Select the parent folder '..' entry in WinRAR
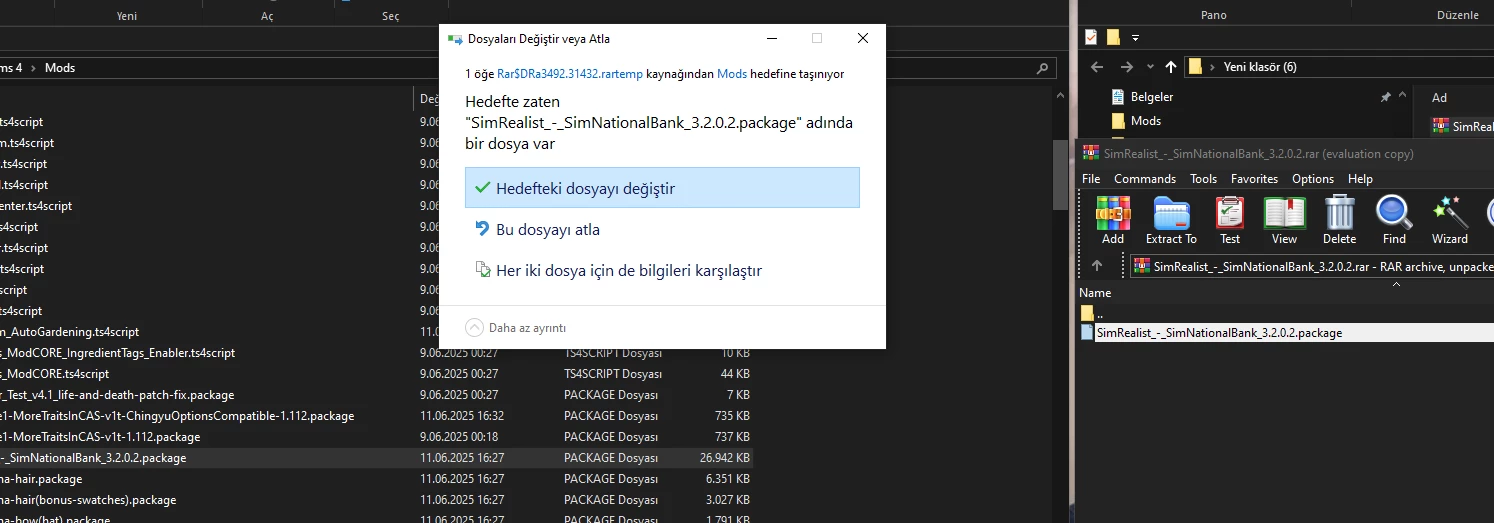Viewport: 1494px width, 523px height. click(x=1092, y=313)
